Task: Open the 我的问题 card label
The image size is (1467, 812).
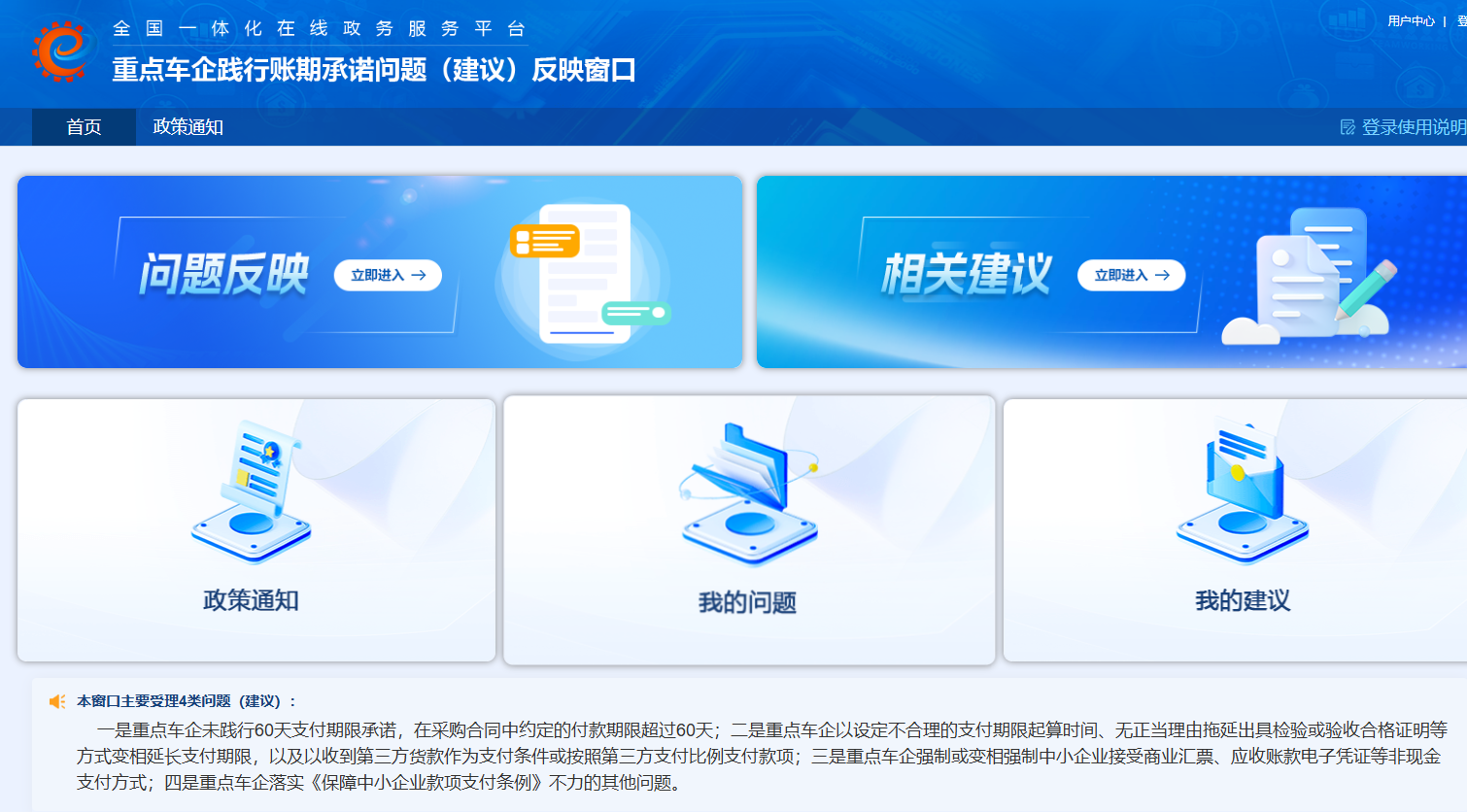Action: click(747, 602)
